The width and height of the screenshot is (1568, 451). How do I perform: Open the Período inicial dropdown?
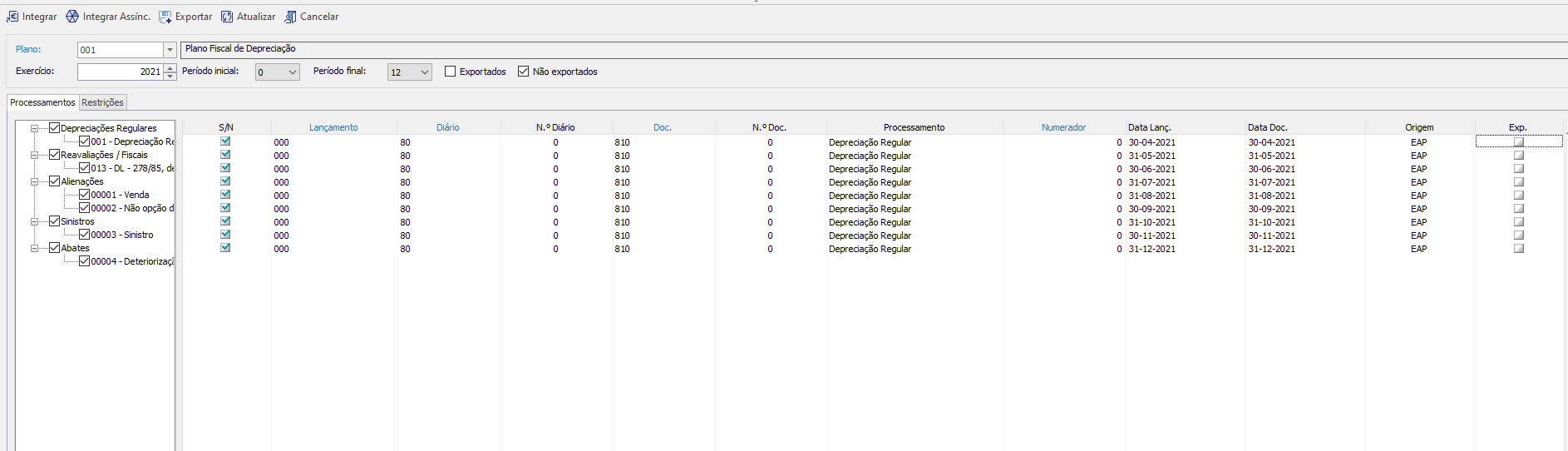[292, 72]
